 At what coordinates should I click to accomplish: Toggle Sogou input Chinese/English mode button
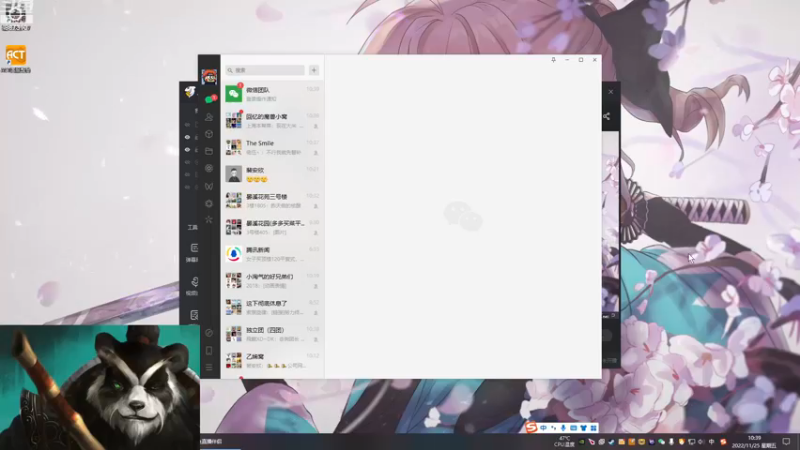tap(543, 428)
